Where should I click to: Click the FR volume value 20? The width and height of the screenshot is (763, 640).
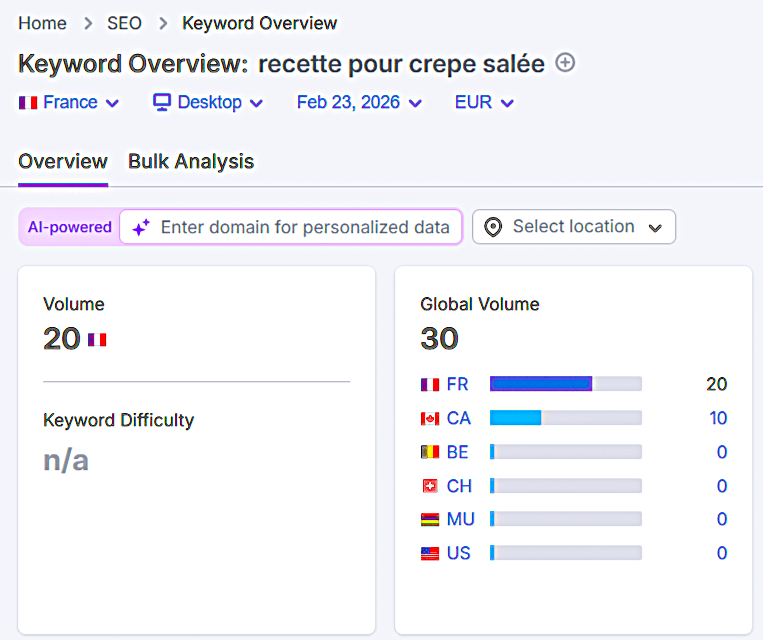[x=717, y=384]
